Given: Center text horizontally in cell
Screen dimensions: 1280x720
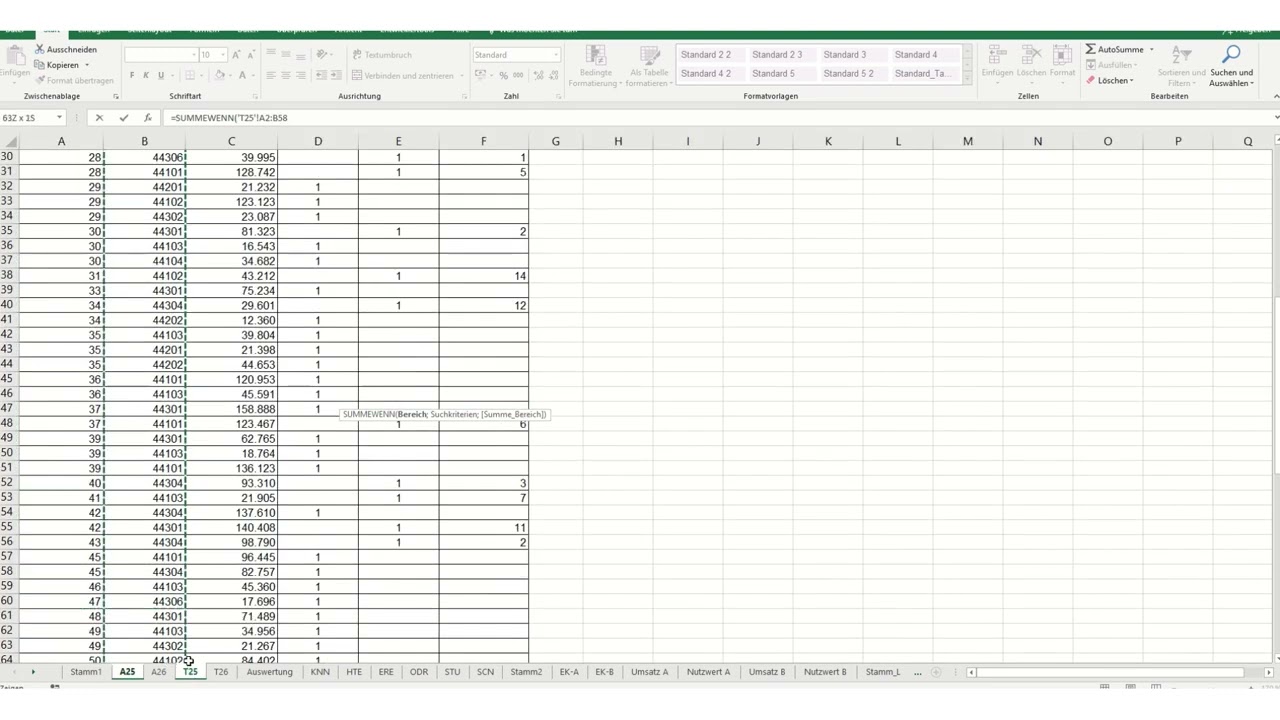Looking at the screenshot, I should 286,76.
